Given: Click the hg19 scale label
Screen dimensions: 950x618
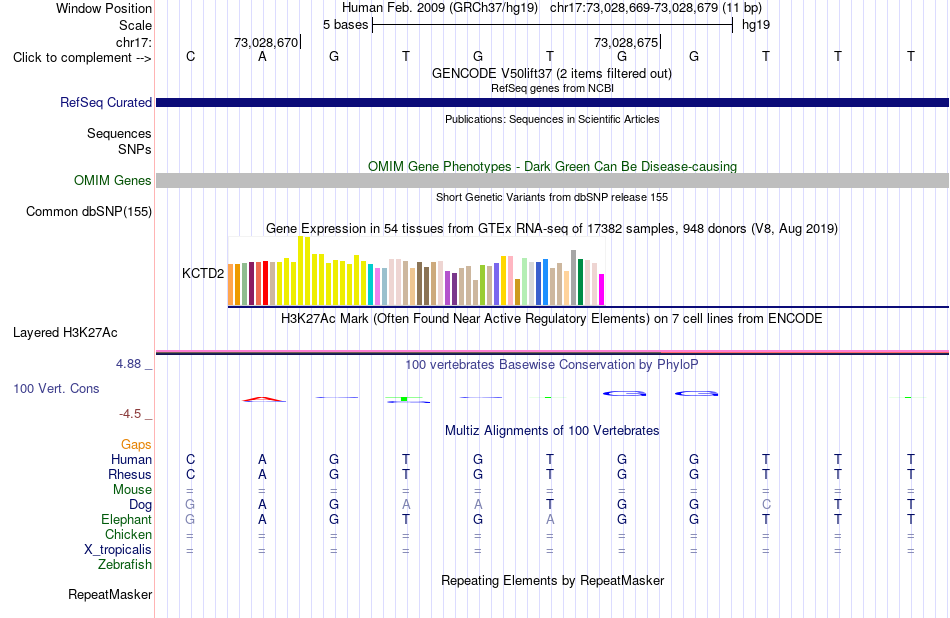Looking at the screenshot, I should 756,25.
